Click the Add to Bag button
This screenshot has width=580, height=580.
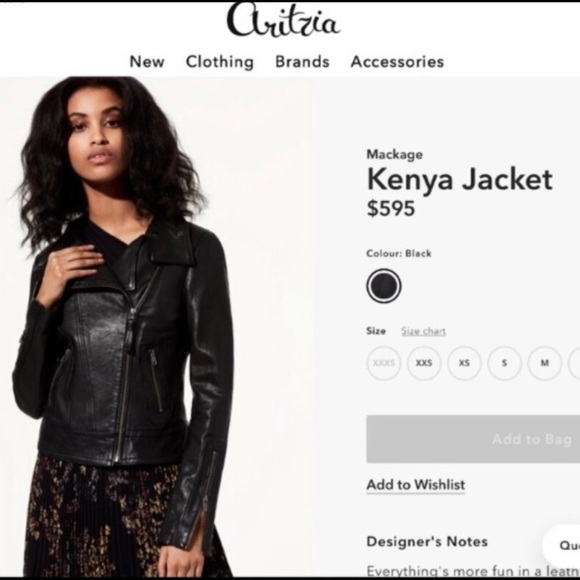tap(473, 439)
